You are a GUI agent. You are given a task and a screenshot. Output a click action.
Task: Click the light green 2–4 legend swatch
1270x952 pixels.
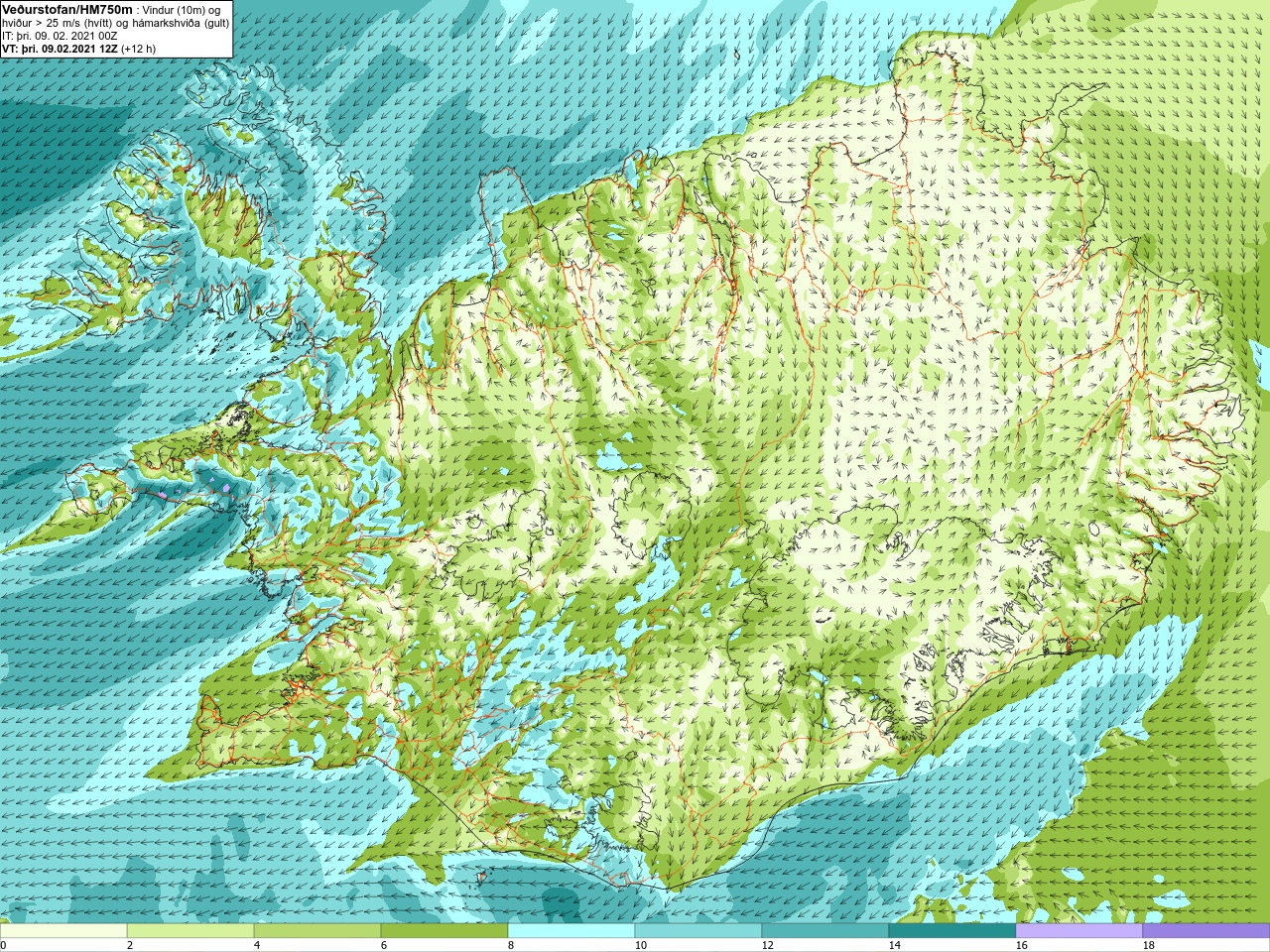point(190,931)
